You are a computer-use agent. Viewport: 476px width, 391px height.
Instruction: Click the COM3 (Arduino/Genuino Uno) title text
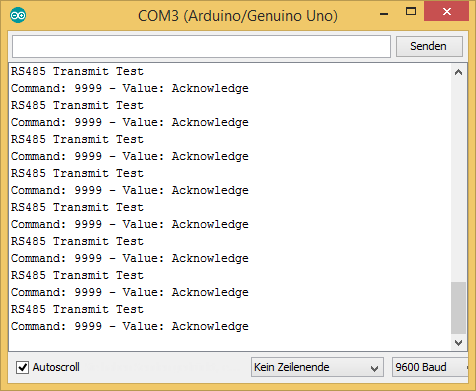(238, 16)
